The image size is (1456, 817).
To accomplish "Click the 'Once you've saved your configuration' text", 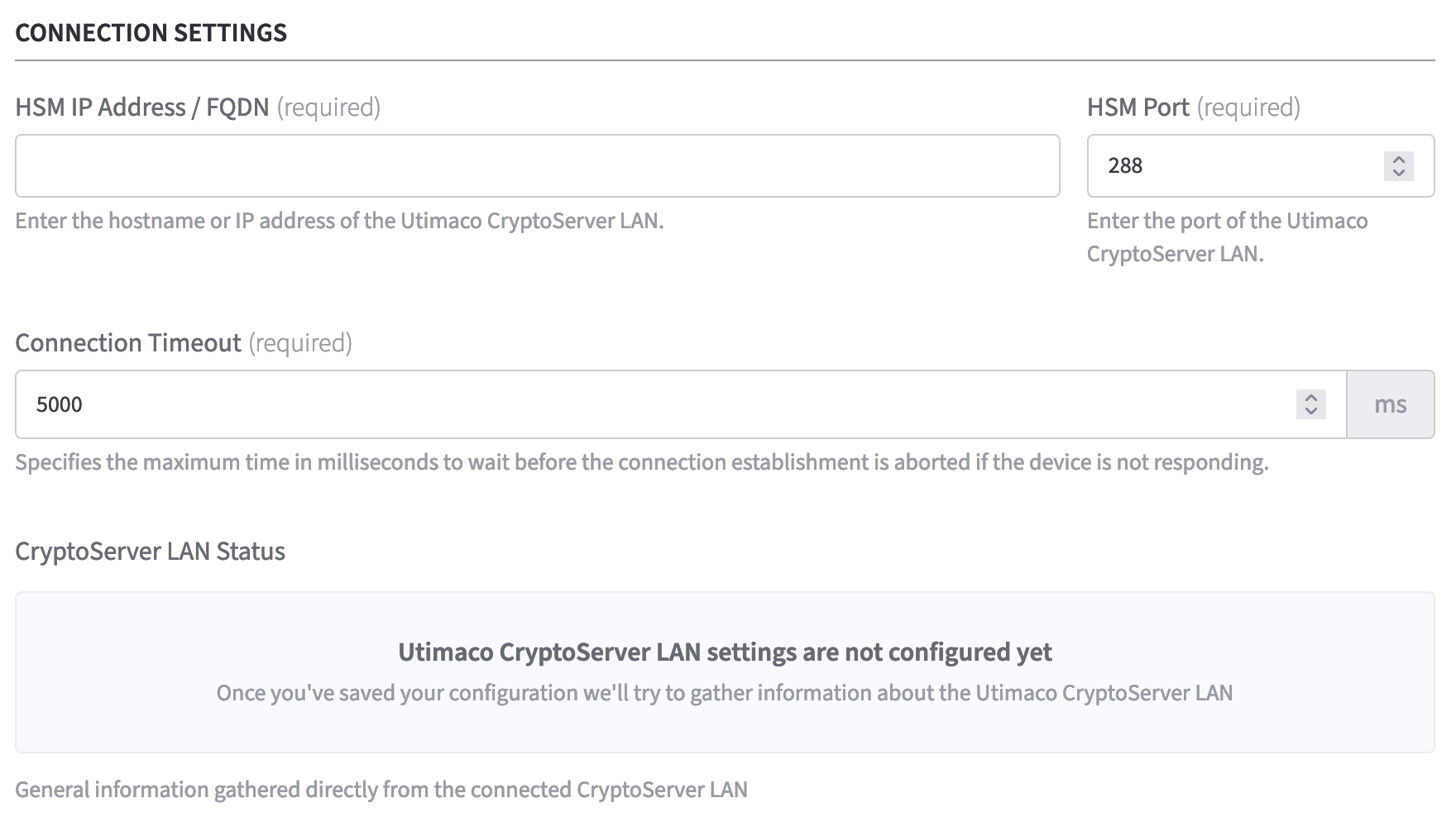I will point(725,693).
